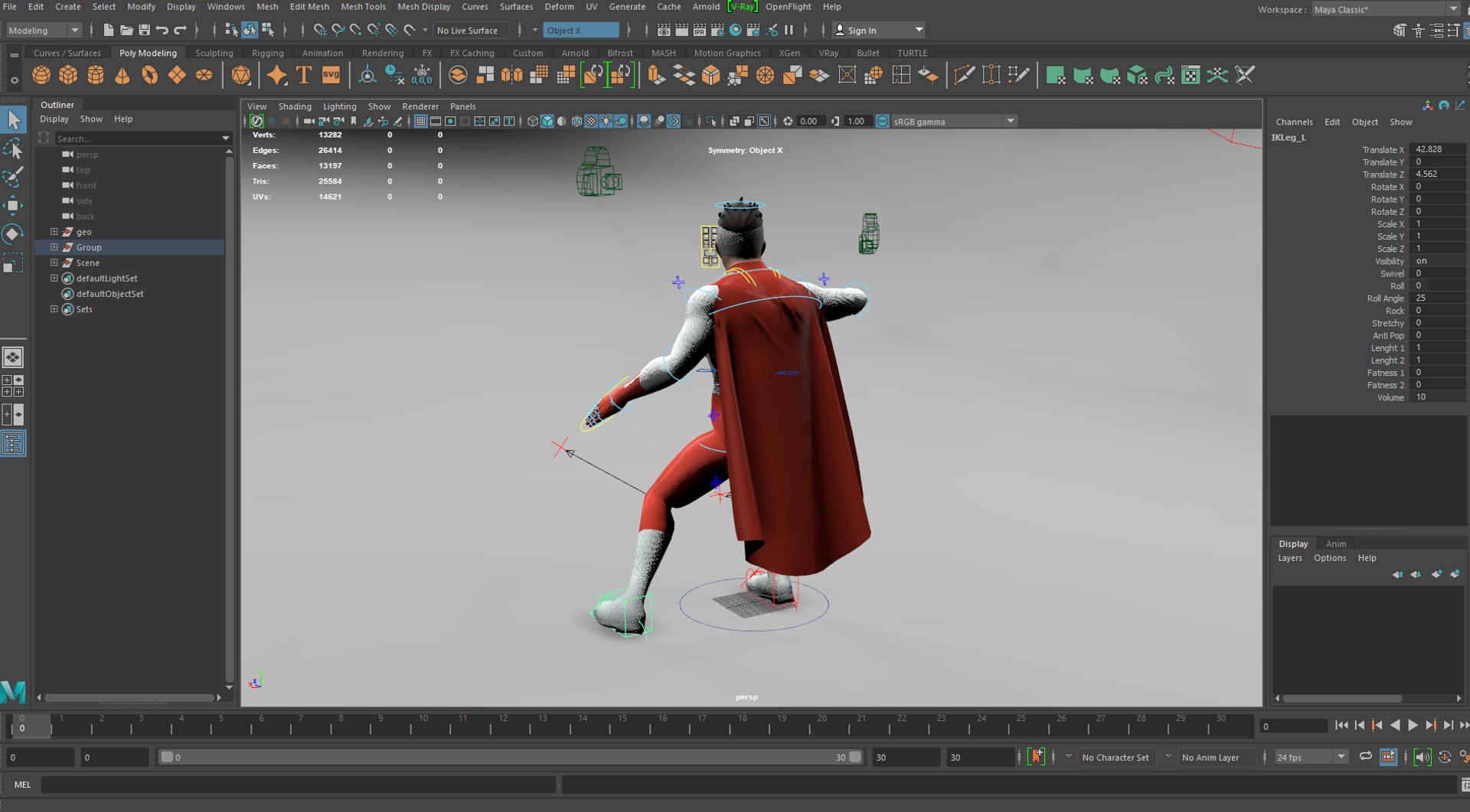The width and height of the screenshot is (1470, 812).
Task: Select the Paint Selection tool
Action: [x=14, y=177]
